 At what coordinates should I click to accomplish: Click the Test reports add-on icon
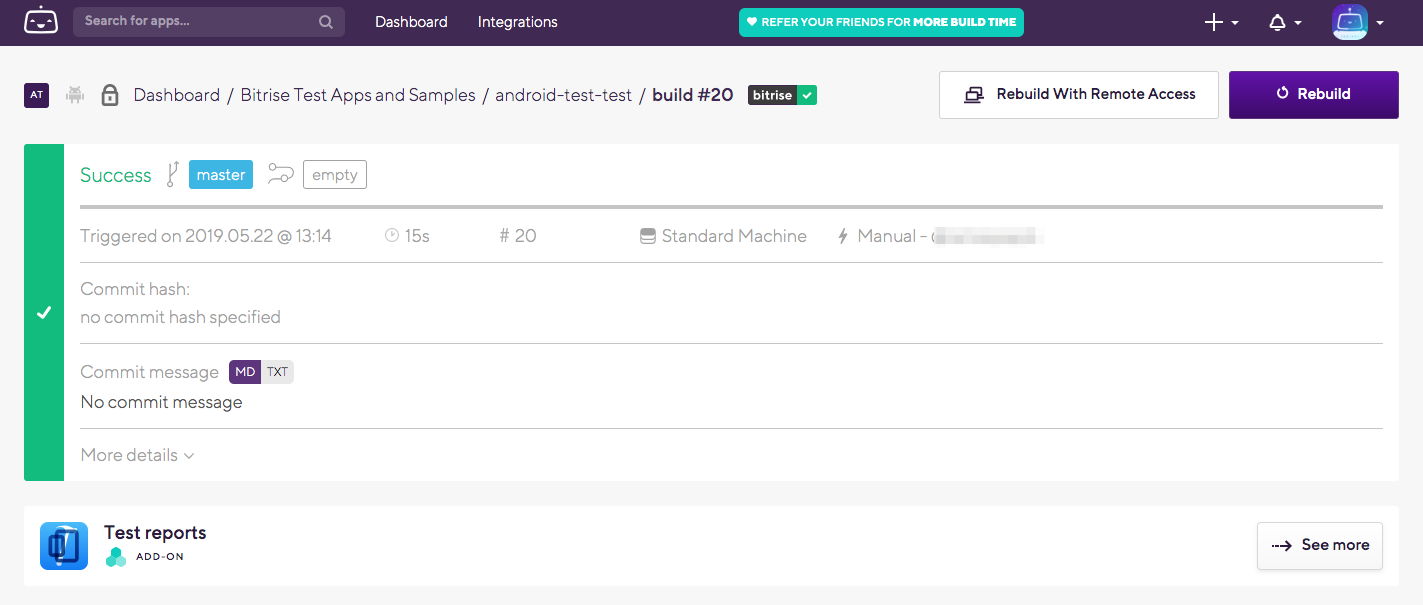[64, 546]
